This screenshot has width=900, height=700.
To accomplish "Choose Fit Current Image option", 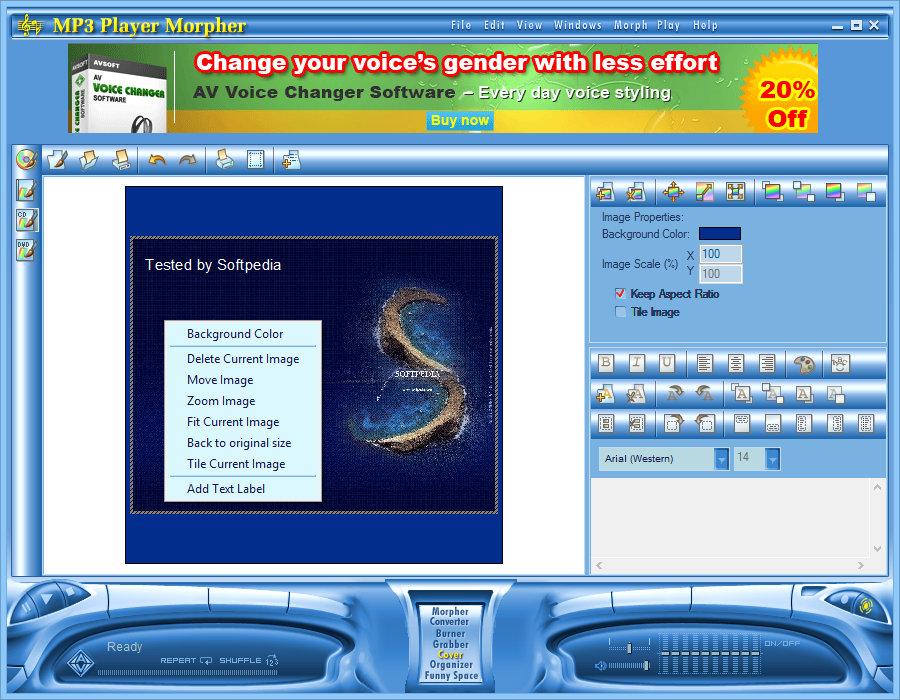I will pos(243,422).
